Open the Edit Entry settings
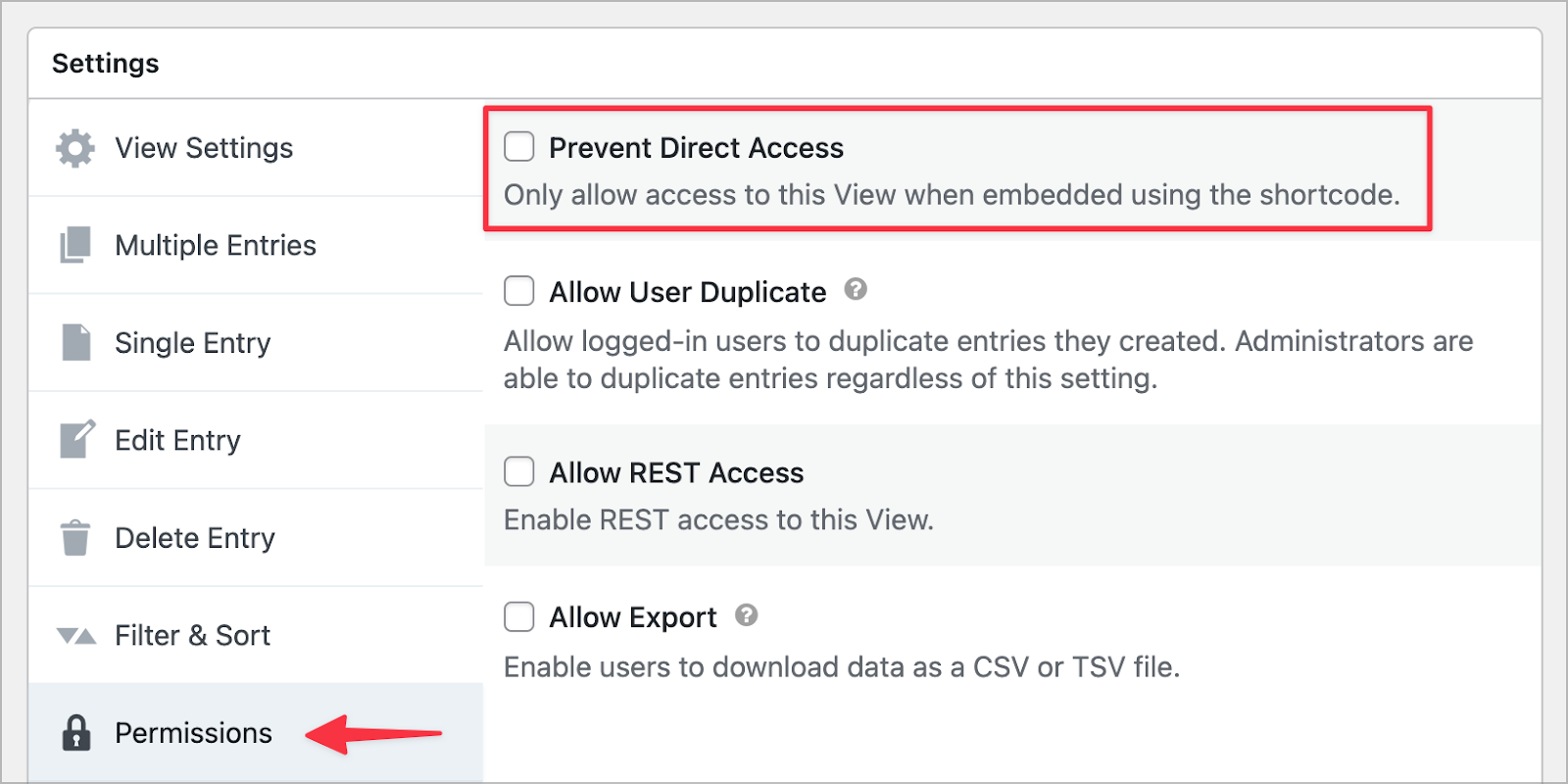1568x784 pixels. 177,439
